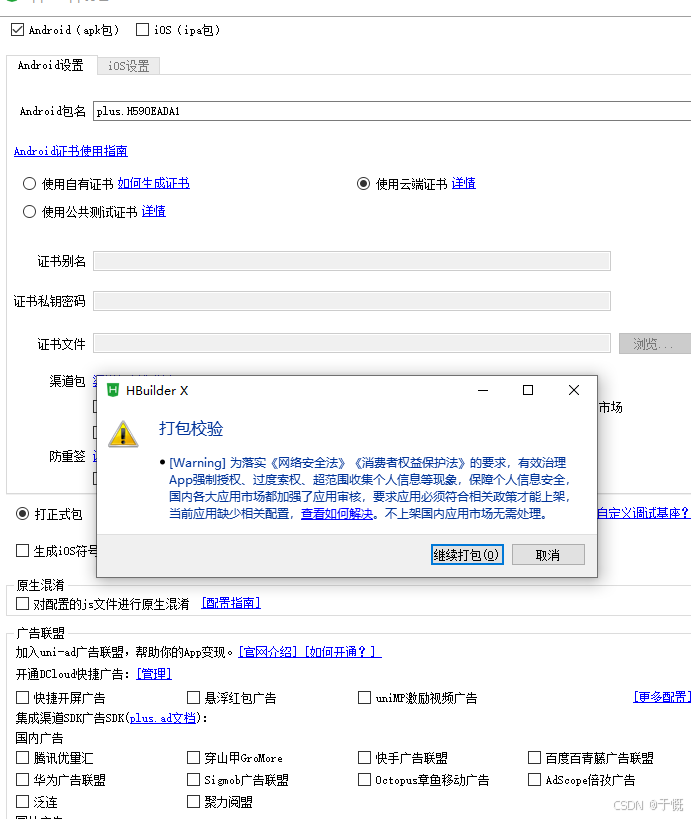Open 如何生成证书 link
691x819 pixels.
[x=154, y=183]
